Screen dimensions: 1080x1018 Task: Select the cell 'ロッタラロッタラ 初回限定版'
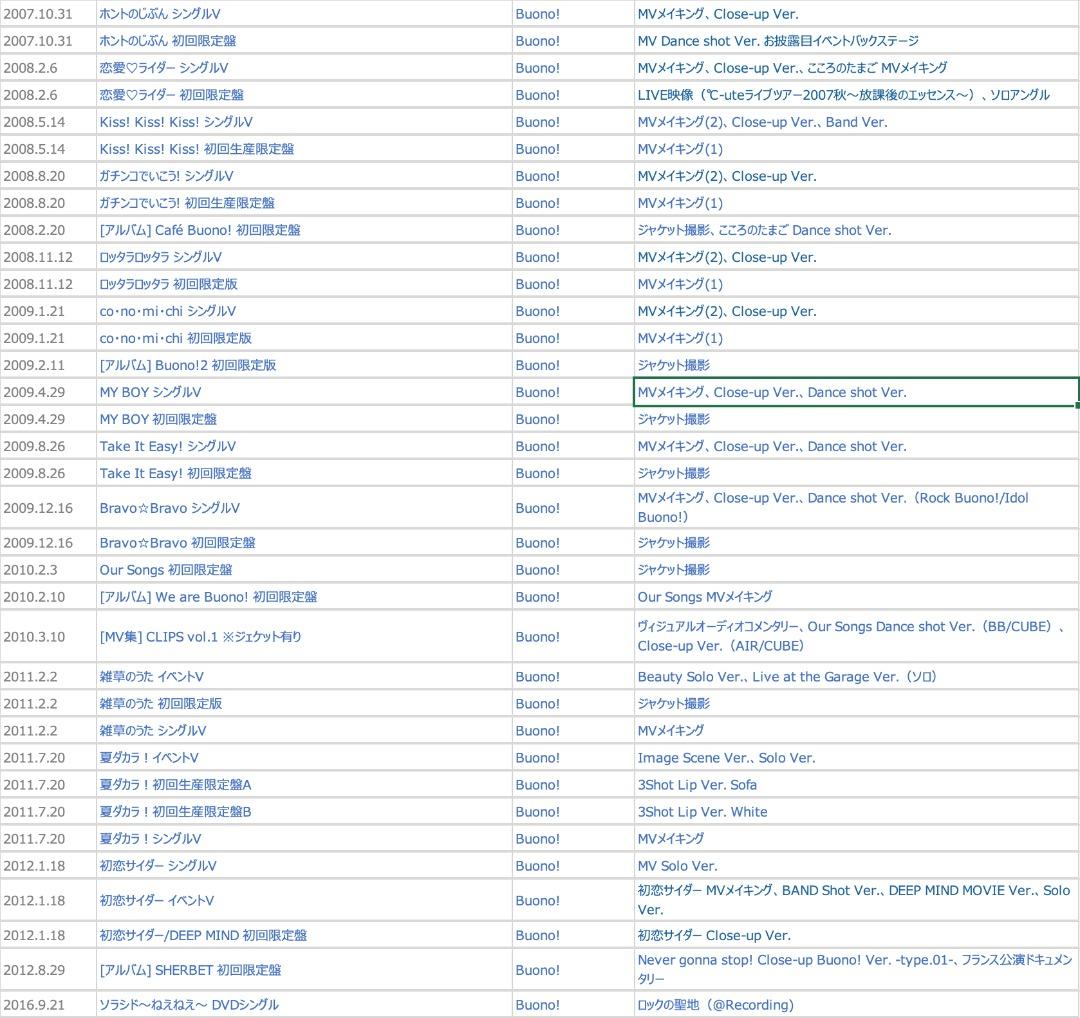point(304,284)
